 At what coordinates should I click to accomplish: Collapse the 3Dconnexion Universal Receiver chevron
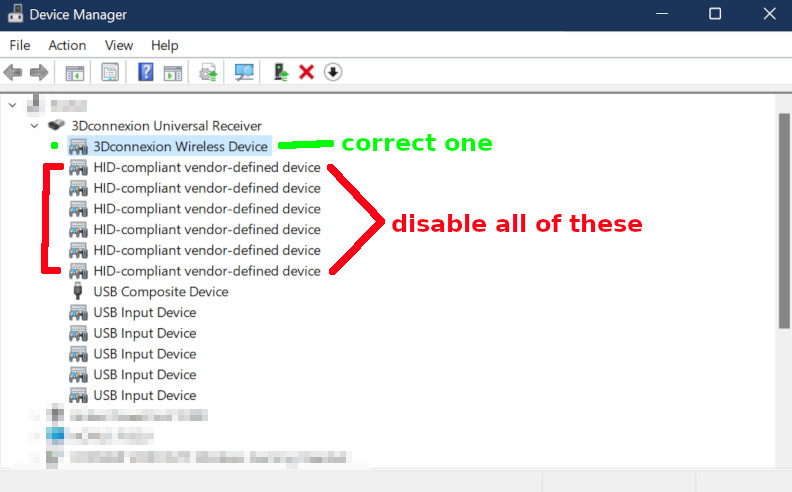click(34, 126)
